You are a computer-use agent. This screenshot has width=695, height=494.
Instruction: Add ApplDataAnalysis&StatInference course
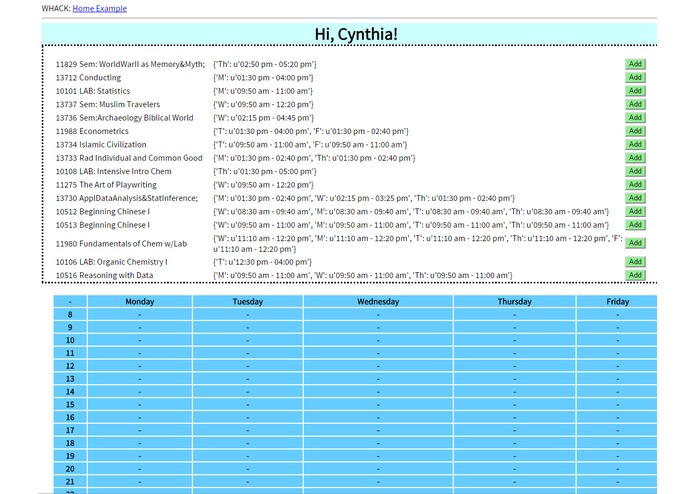[635, 198]
